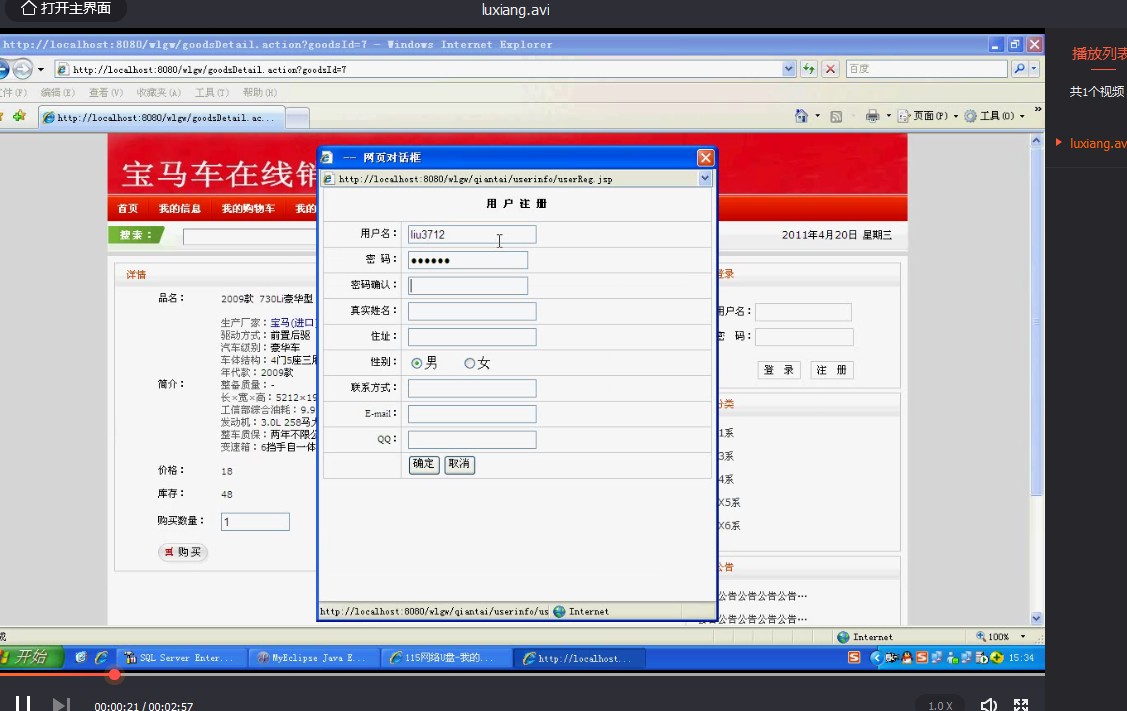This screenshot has height=711, width=1127.
Task: Click the IE RSS feeds icon
Action: click(x=836, y=116)
